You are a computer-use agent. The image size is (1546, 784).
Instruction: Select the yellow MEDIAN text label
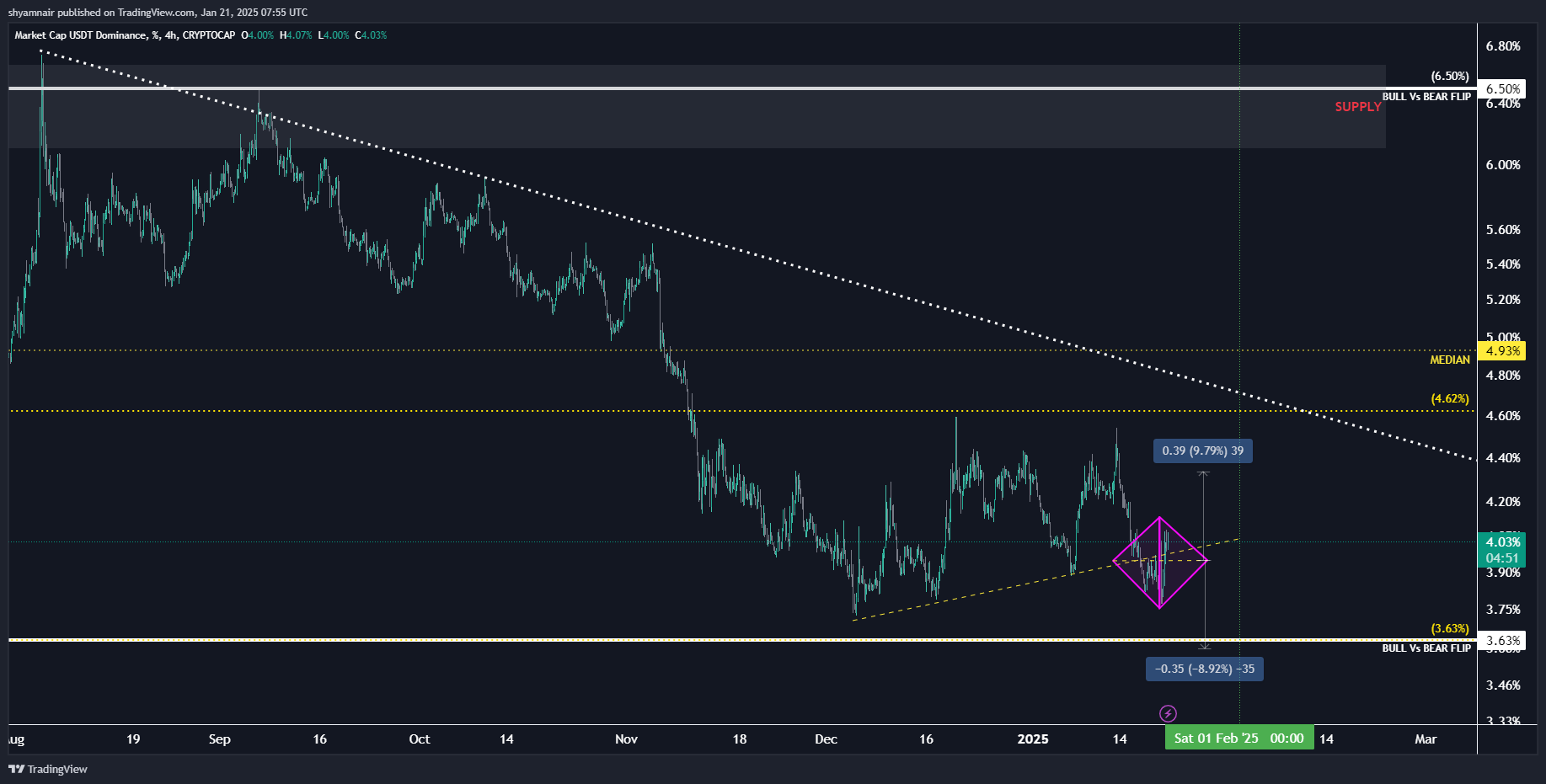point(1450,360)
